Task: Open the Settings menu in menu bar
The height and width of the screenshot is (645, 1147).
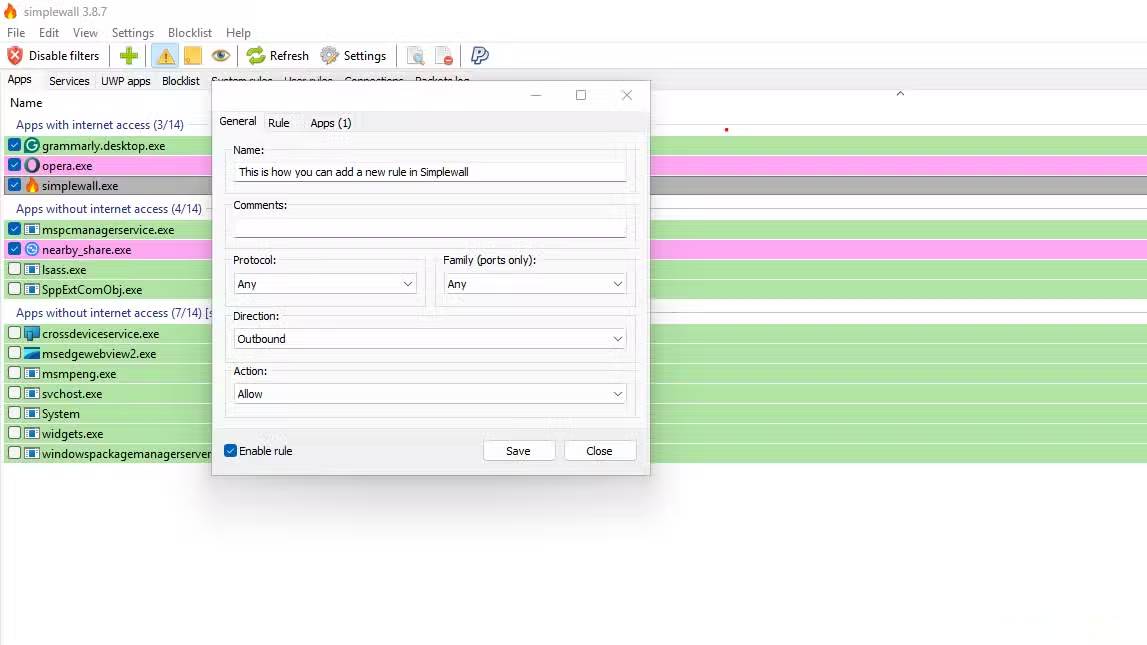Action: [x=132, y=33]
